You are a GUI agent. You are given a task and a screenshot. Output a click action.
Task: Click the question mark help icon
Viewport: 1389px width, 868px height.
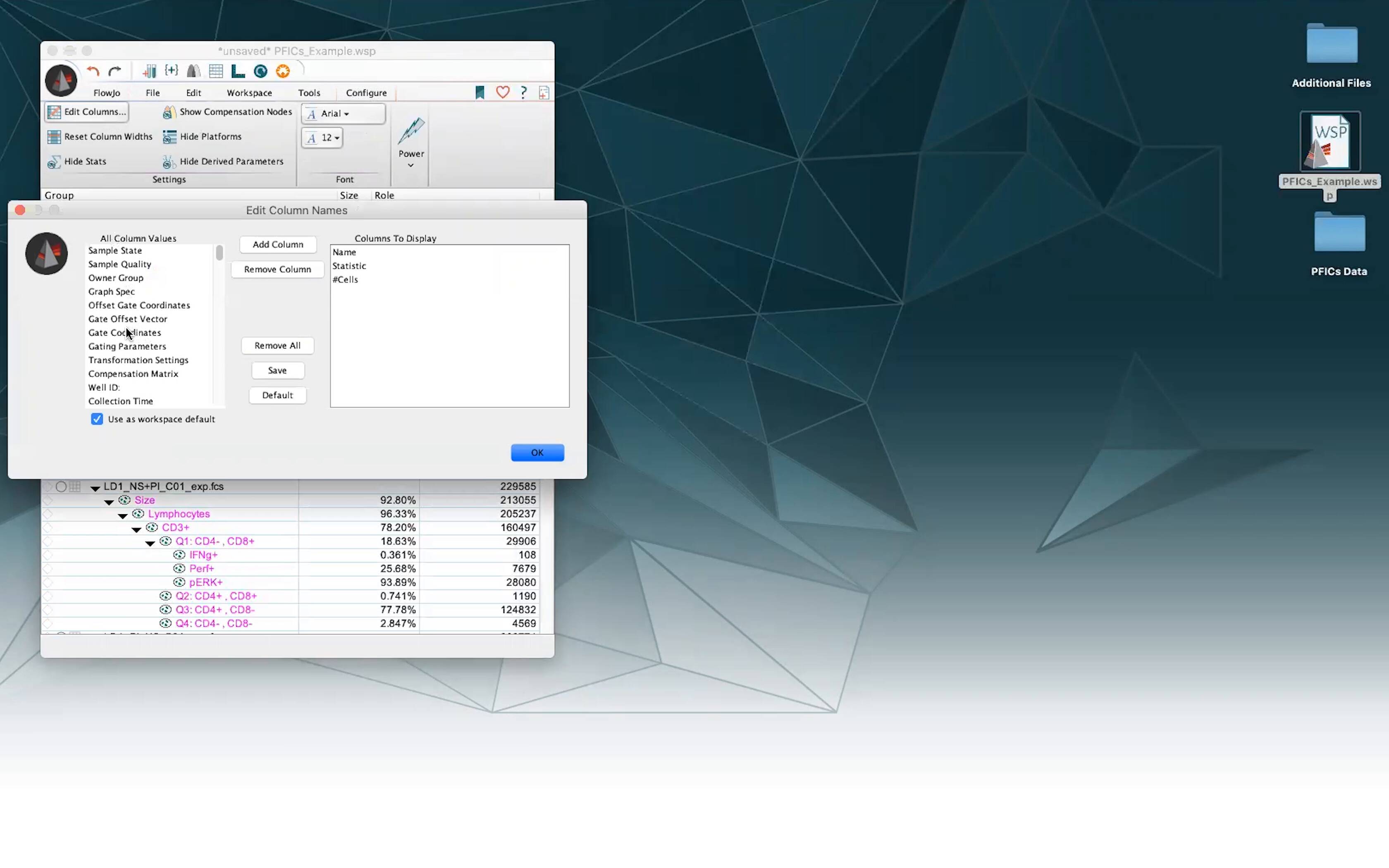point(523,93)
